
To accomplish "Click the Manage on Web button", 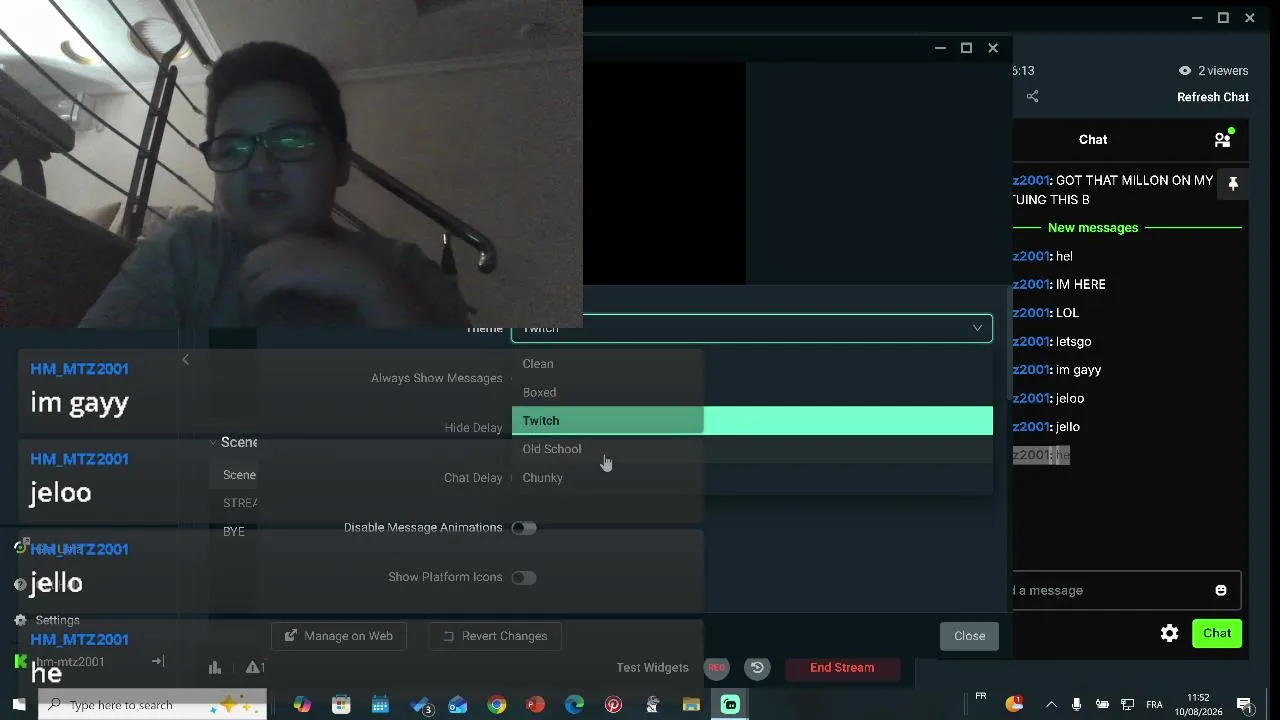I will [x=339, y=636].
